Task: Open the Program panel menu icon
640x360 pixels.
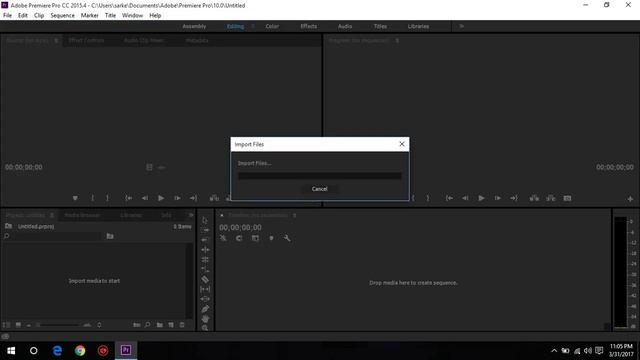Action: pos(397,40)
